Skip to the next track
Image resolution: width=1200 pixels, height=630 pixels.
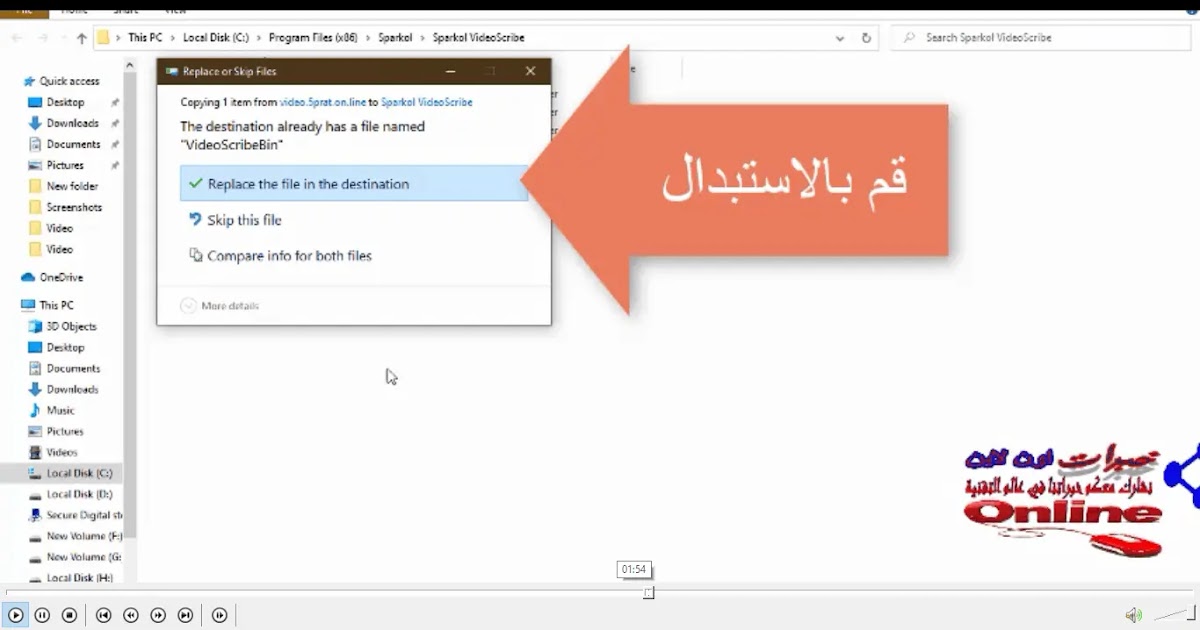click(x=185, y=615)
